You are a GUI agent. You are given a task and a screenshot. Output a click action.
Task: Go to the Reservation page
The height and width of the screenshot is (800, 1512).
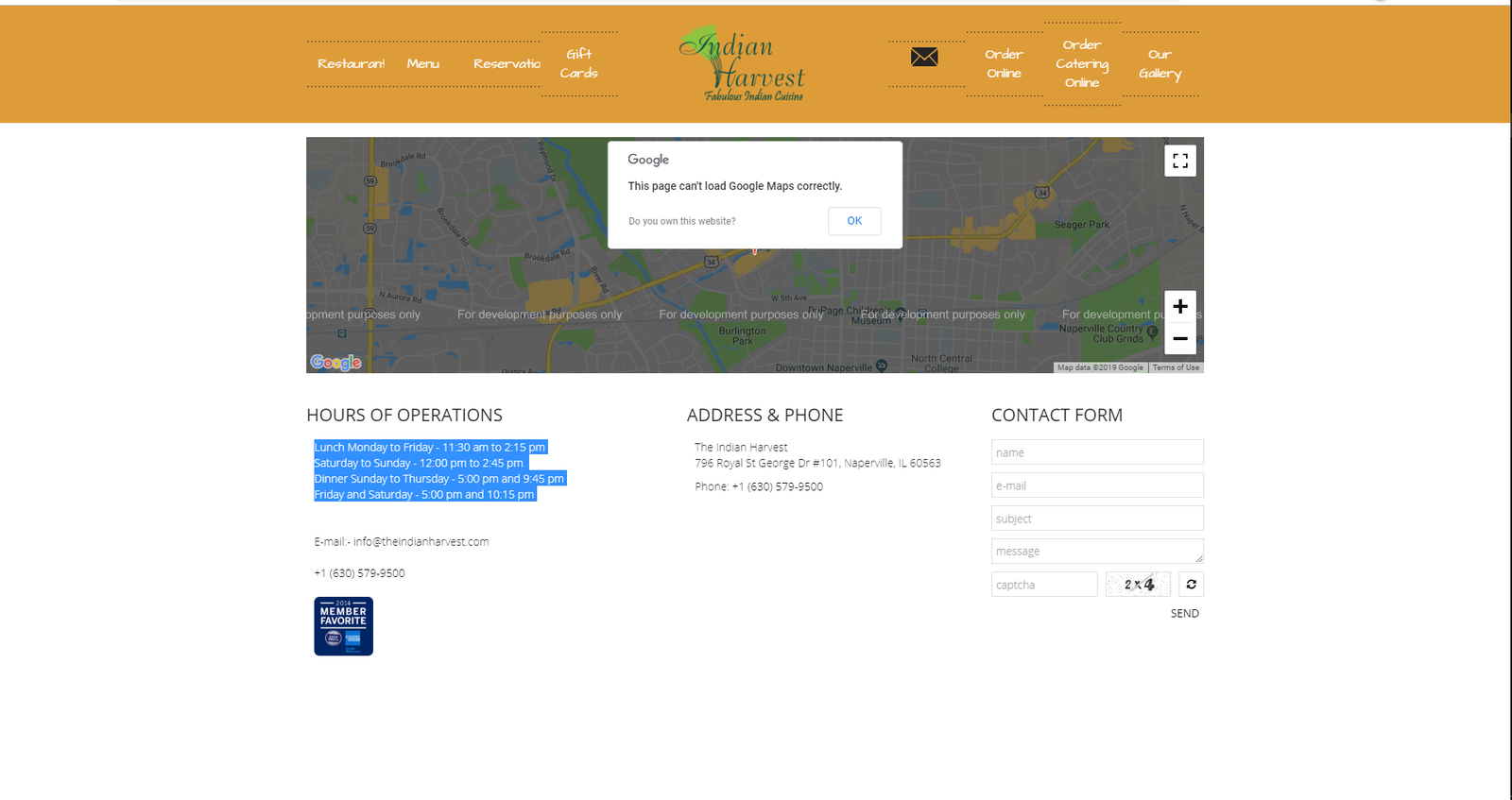click(507, 64)
